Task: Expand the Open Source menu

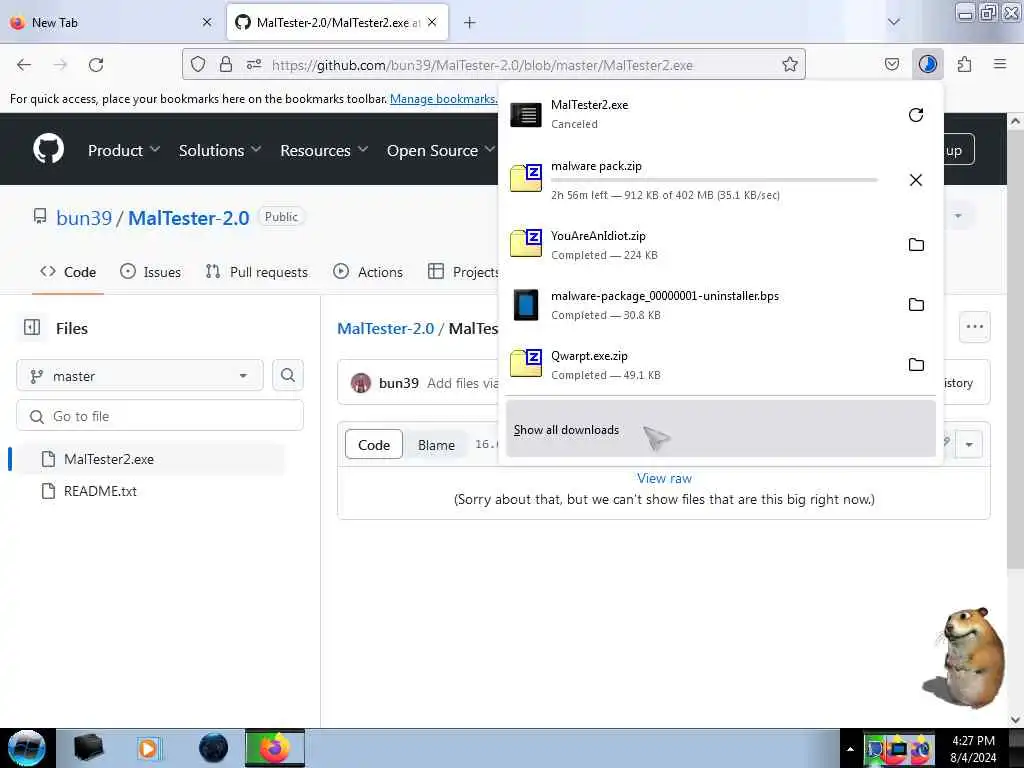Action: click(441, 150)
